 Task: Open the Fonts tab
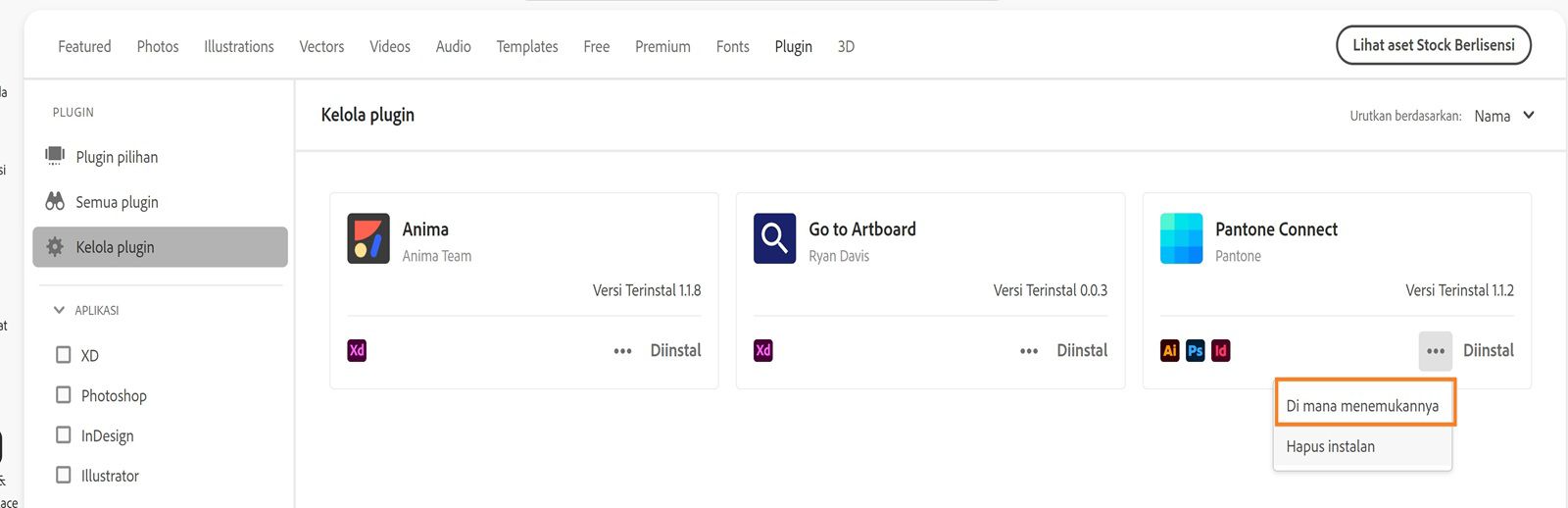733,46
